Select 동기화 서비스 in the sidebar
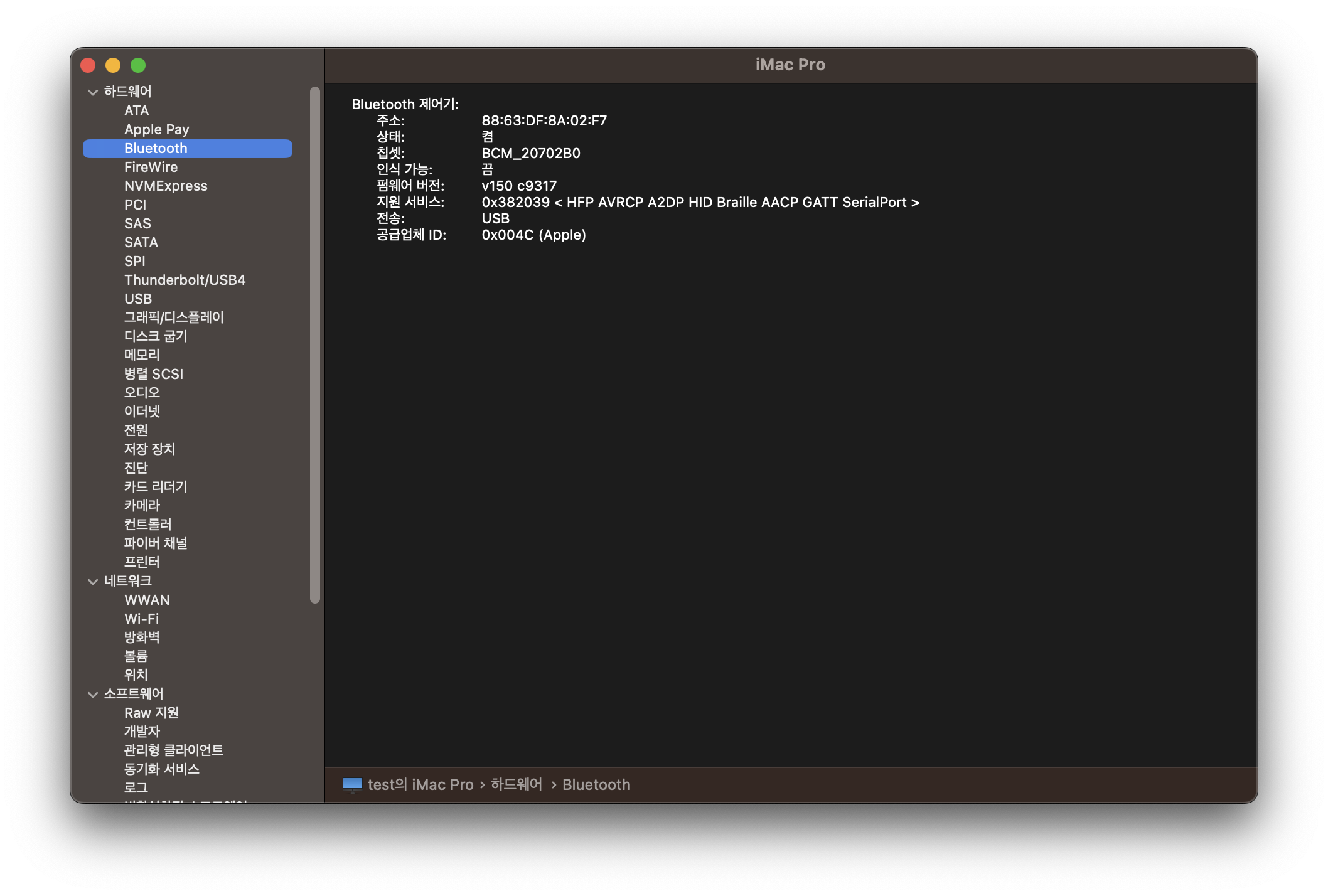 pyautogui.click(x=162, y=769)
